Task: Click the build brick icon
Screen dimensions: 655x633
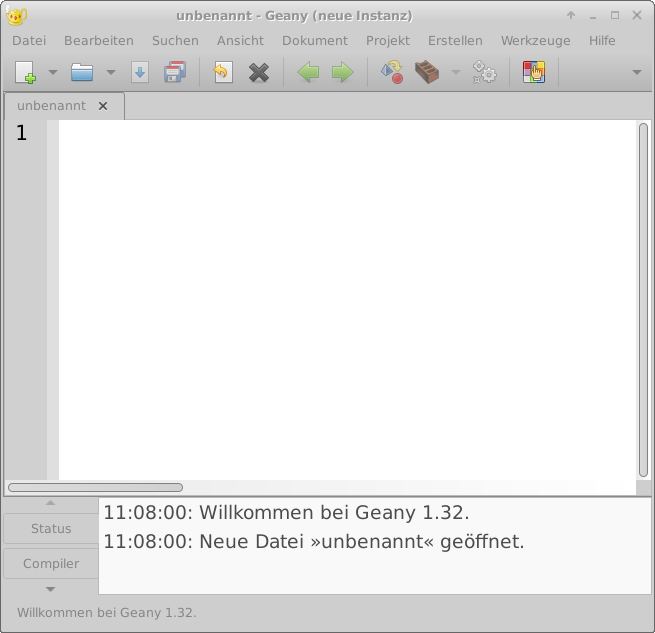Action: (427, 73)
